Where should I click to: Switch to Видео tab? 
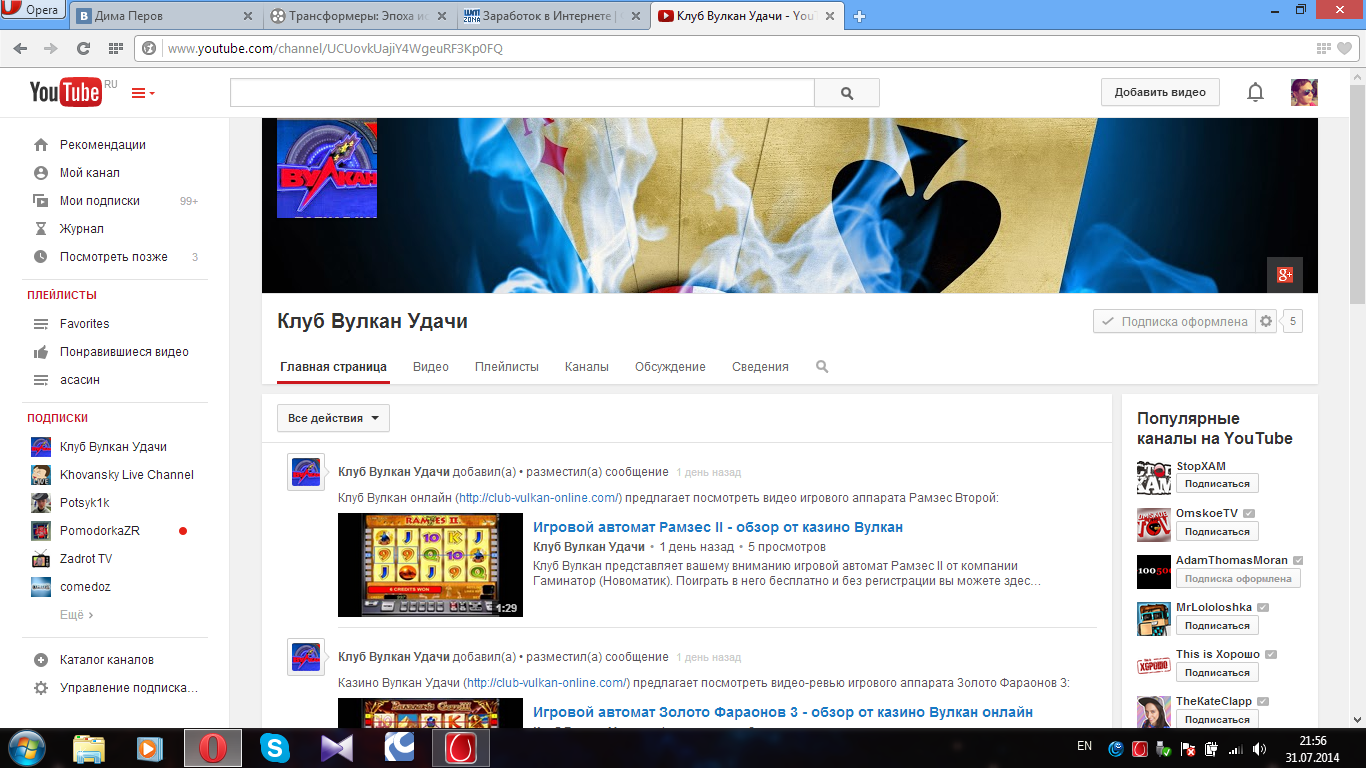pos(430,367)
